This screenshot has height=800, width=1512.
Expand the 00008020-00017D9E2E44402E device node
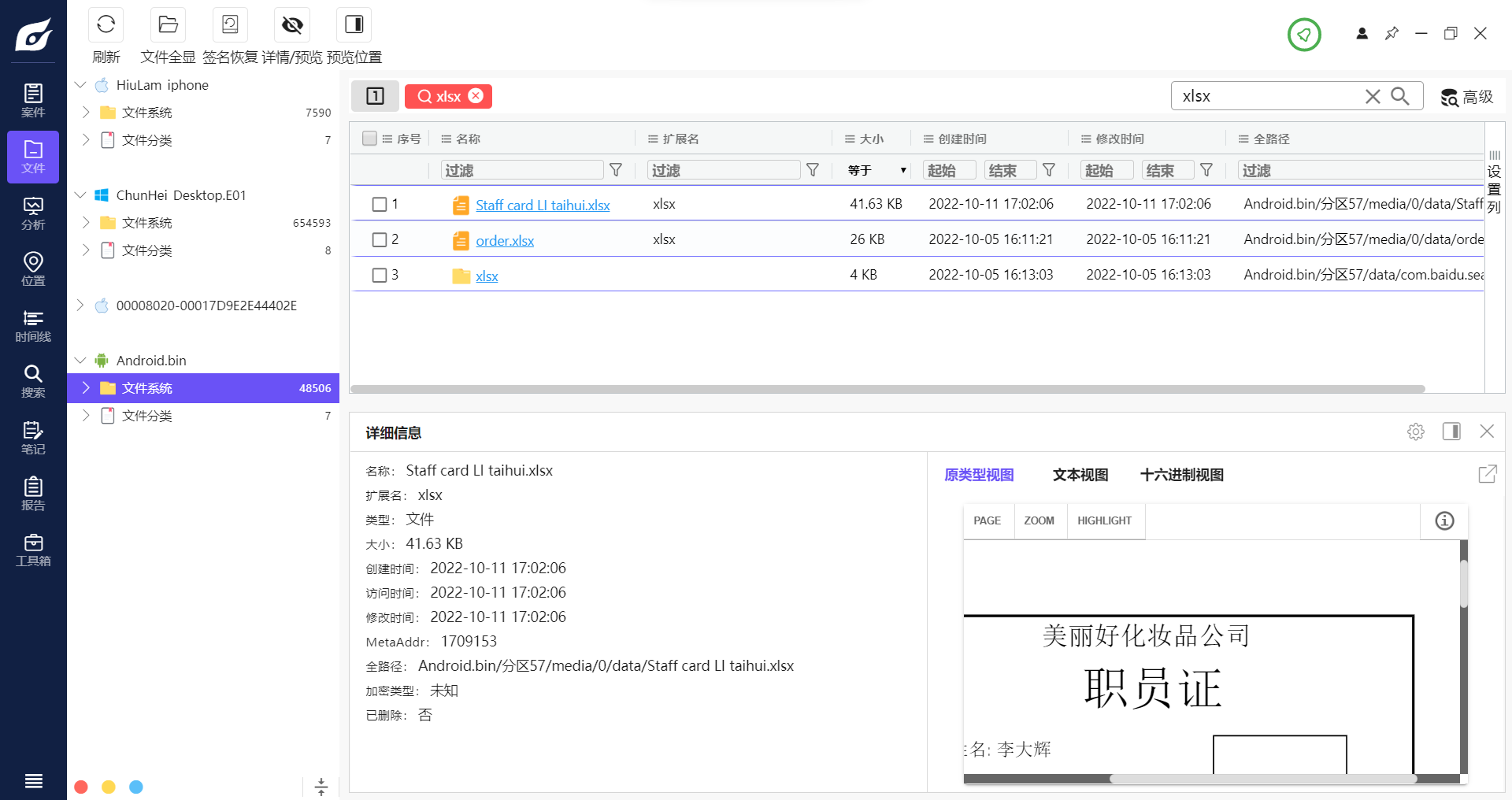80,305
